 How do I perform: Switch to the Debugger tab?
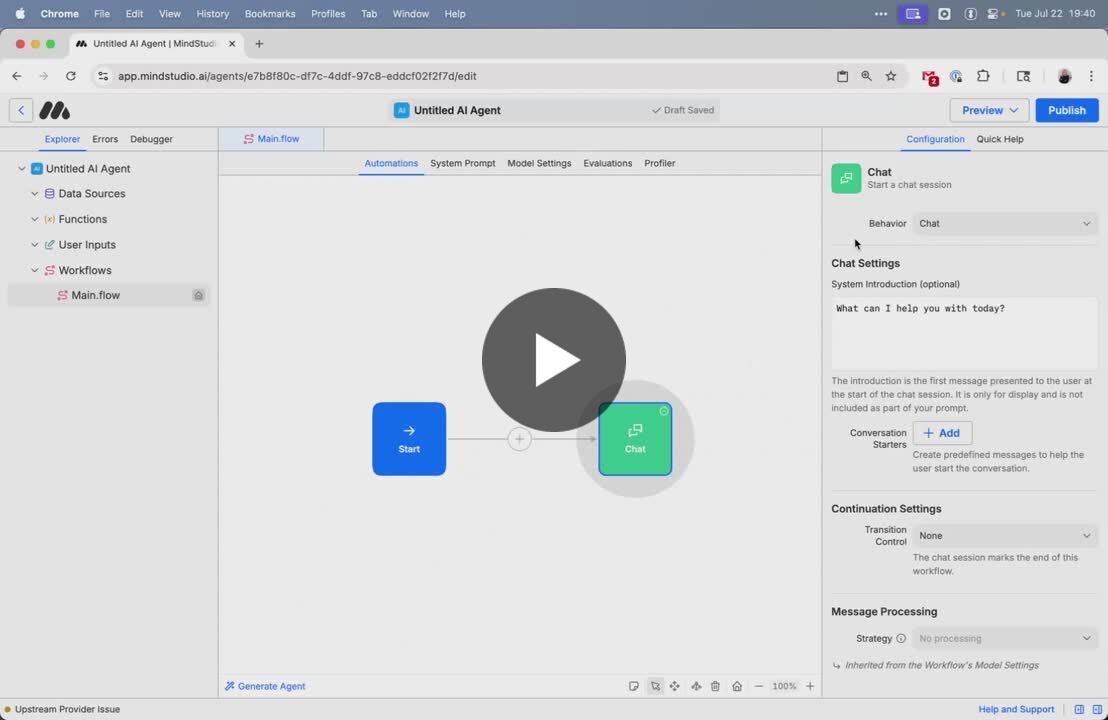(x=151, y=139)
